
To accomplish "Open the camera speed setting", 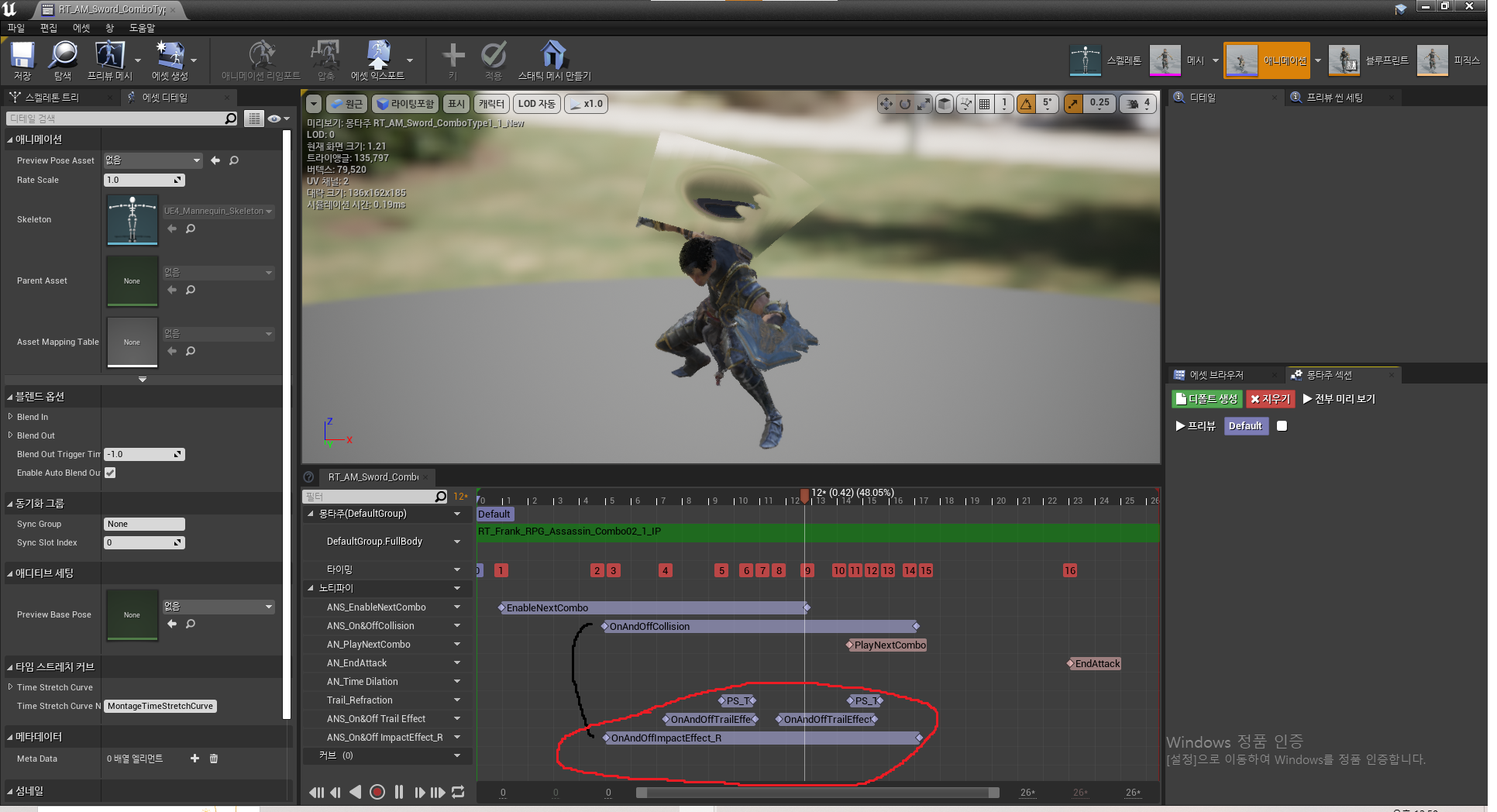I will pyautogui.click(x=1138, y=104).
